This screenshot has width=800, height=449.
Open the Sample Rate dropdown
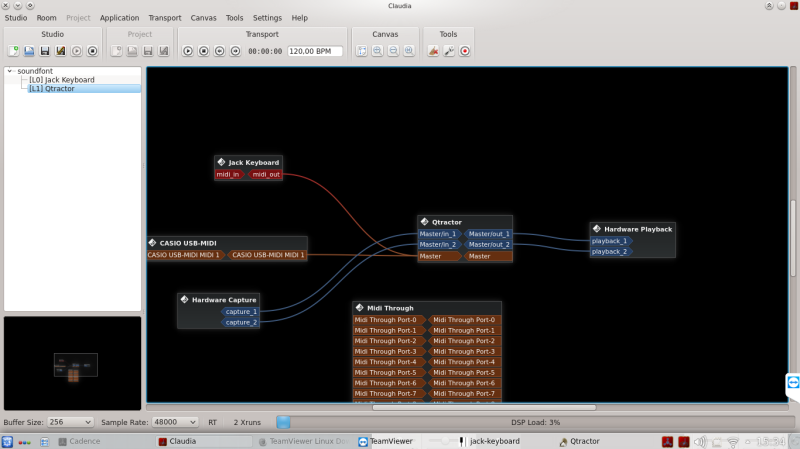pos(175,423)
